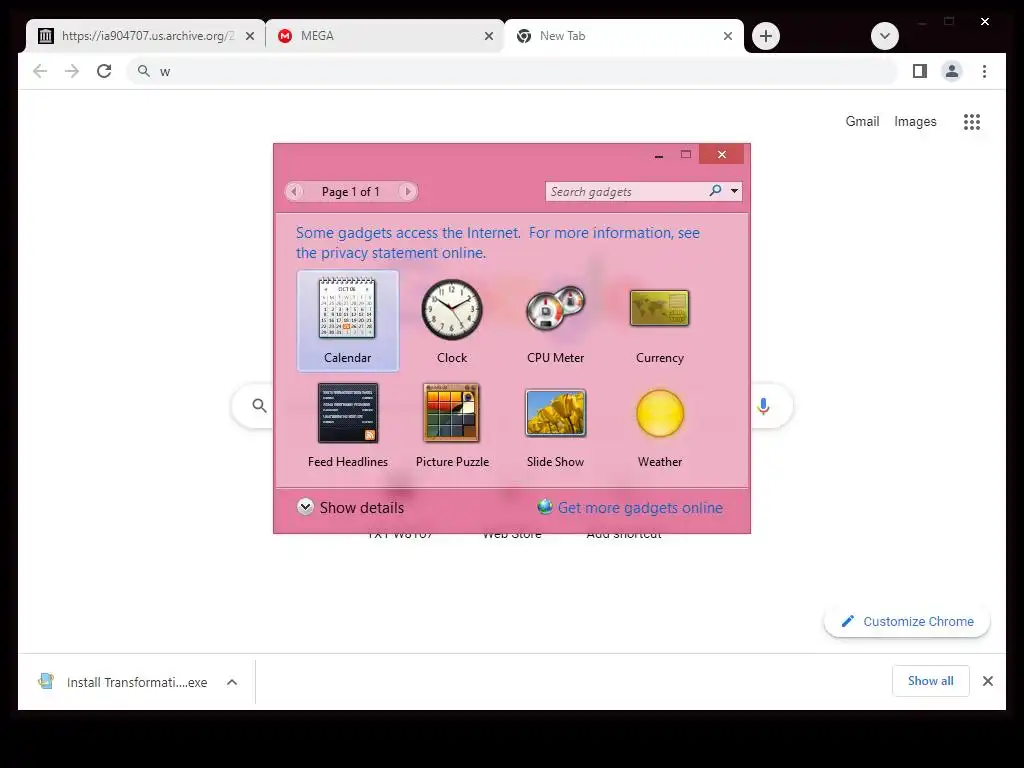Pick the CPU Meter gadget
Viewport: 1024px width, 768px height.
[556, 321]
